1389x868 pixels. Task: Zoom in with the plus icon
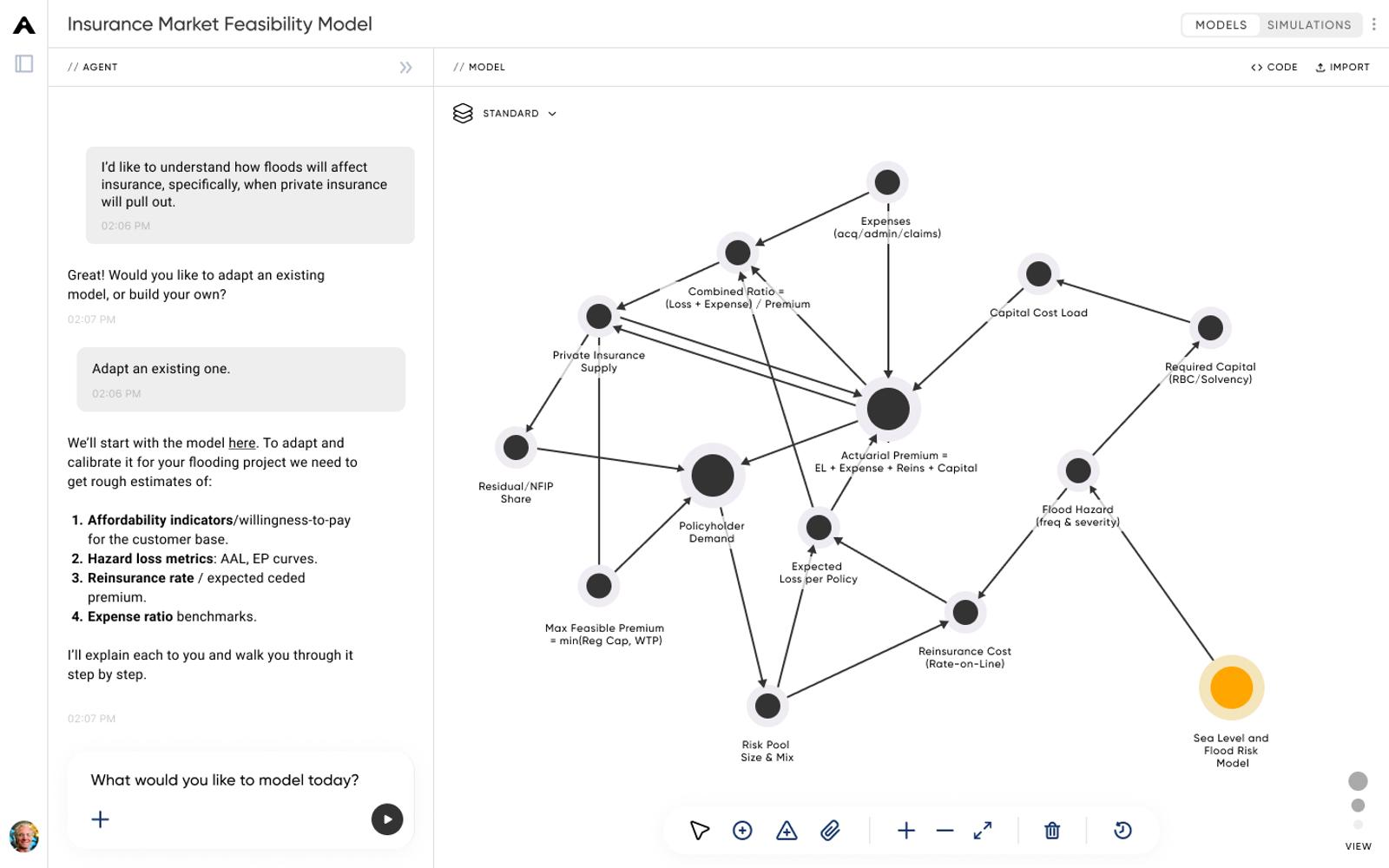(905, 831)
